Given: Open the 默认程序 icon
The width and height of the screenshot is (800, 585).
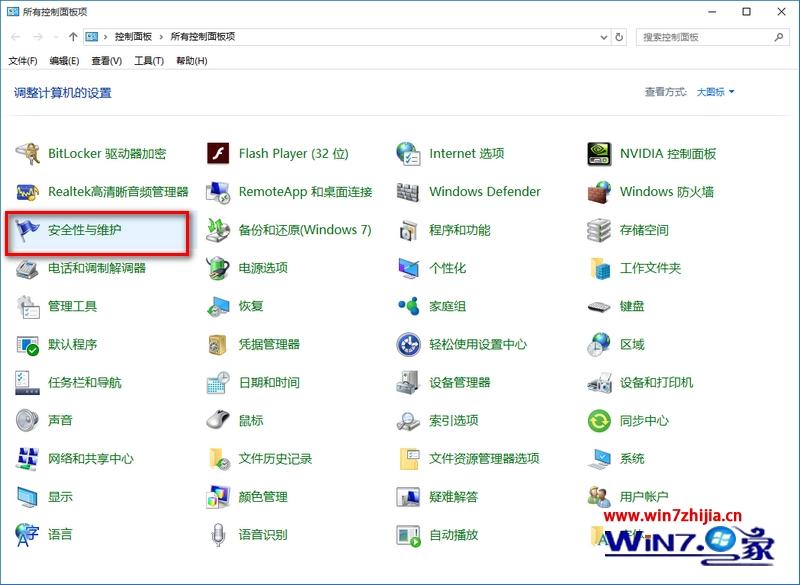Looking at the screenshot, I should point(28,345).
